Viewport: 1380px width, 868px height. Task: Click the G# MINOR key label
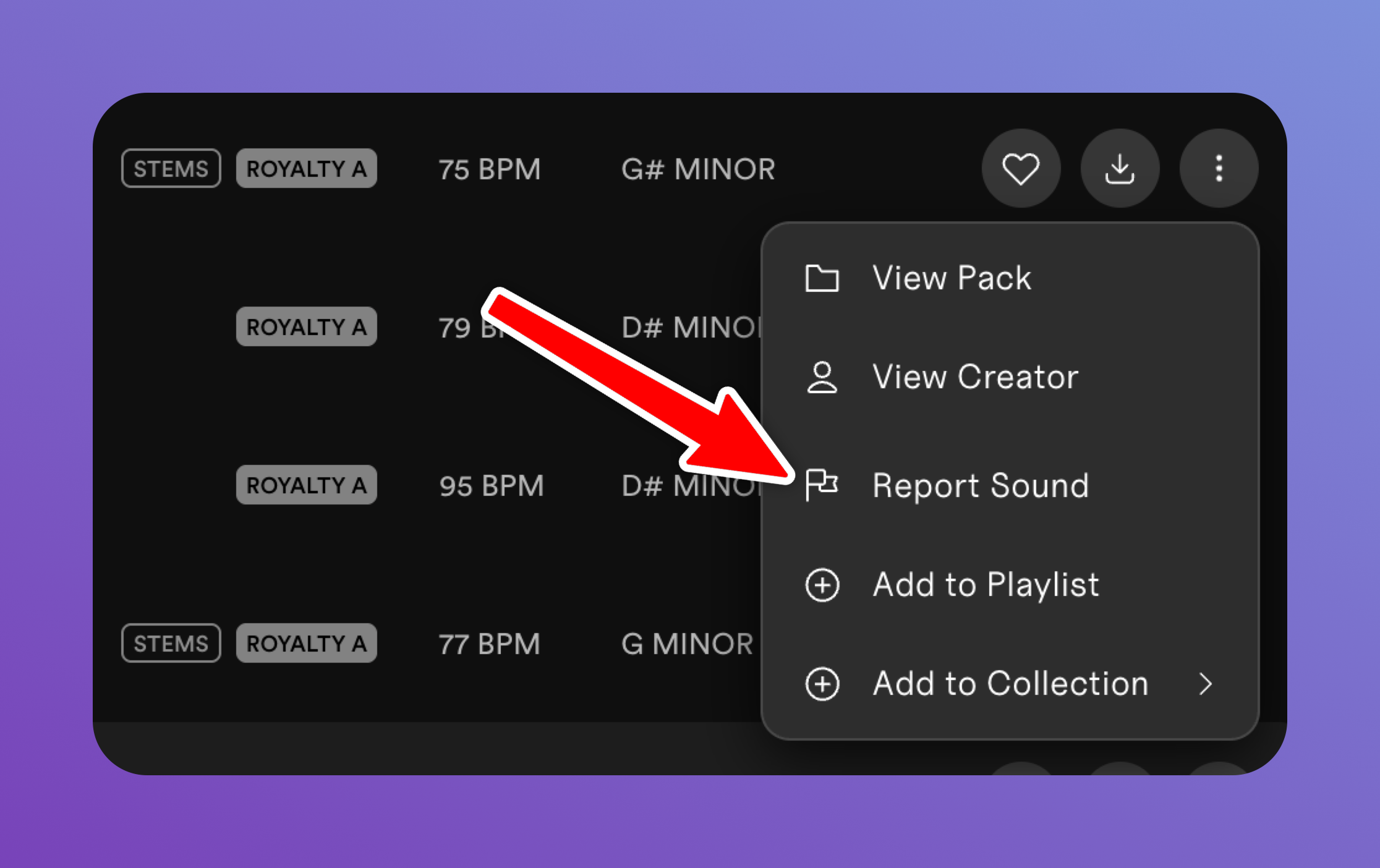pyautogui.click(x=698, y=169)
